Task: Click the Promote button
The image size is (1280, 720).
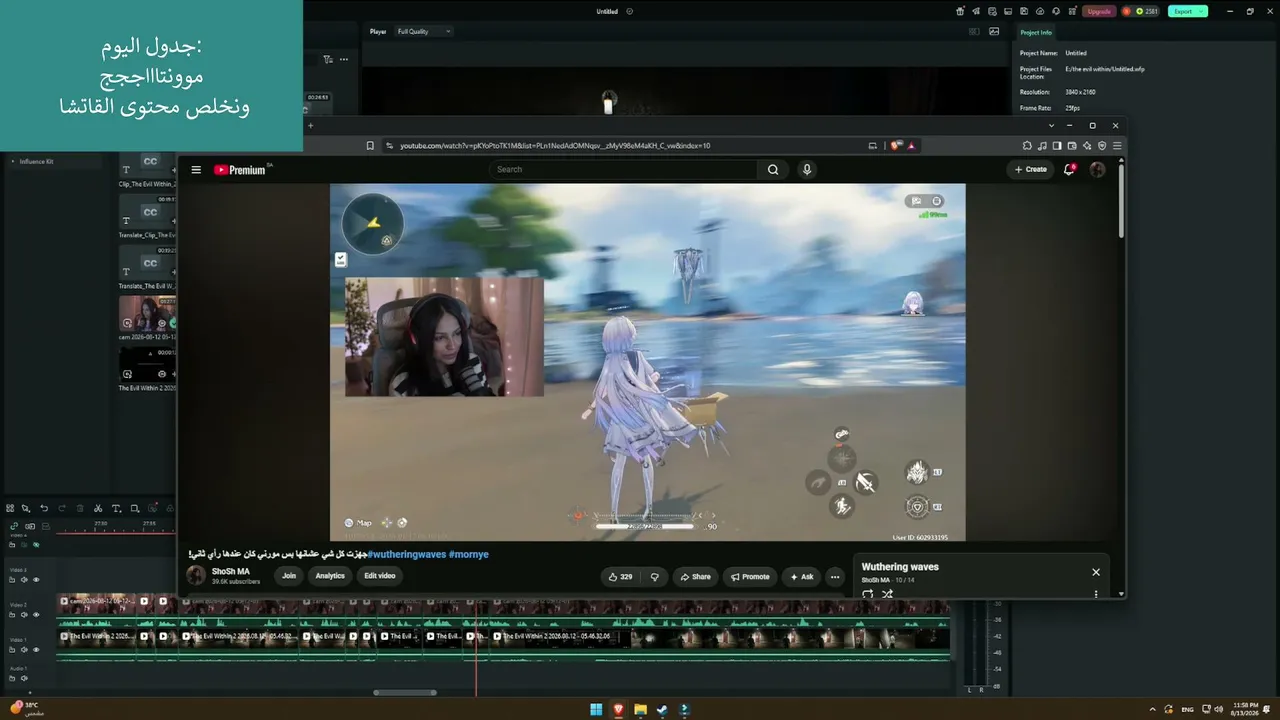Action: tap(750, 577)
